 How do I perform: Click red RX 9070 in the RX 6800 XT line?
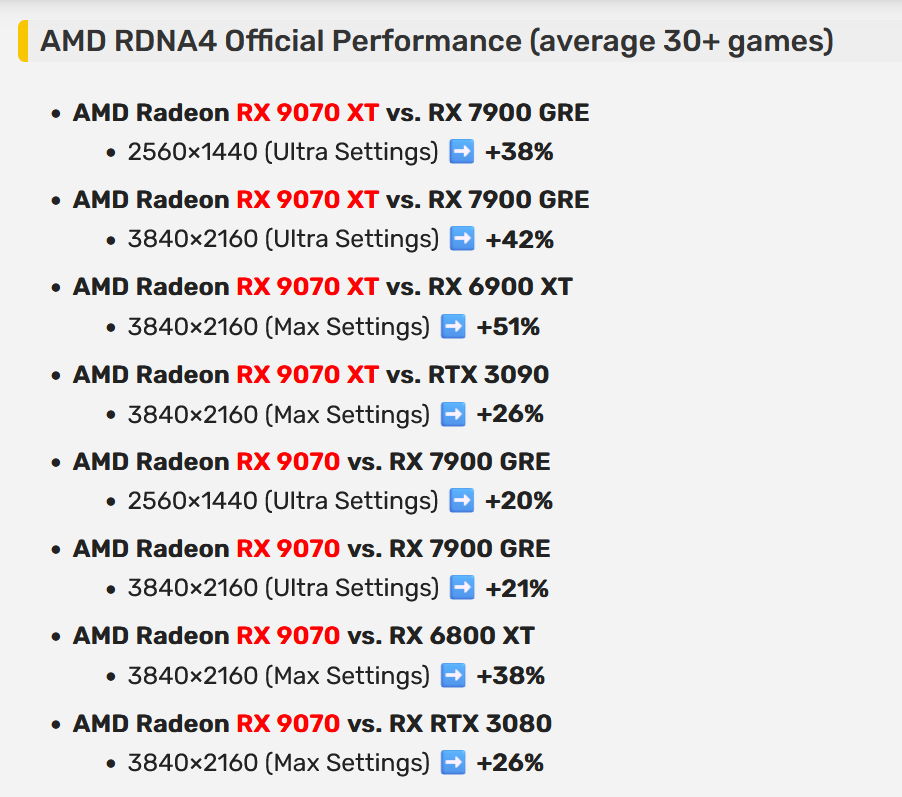pyautogui.click(x=288, y=636)
